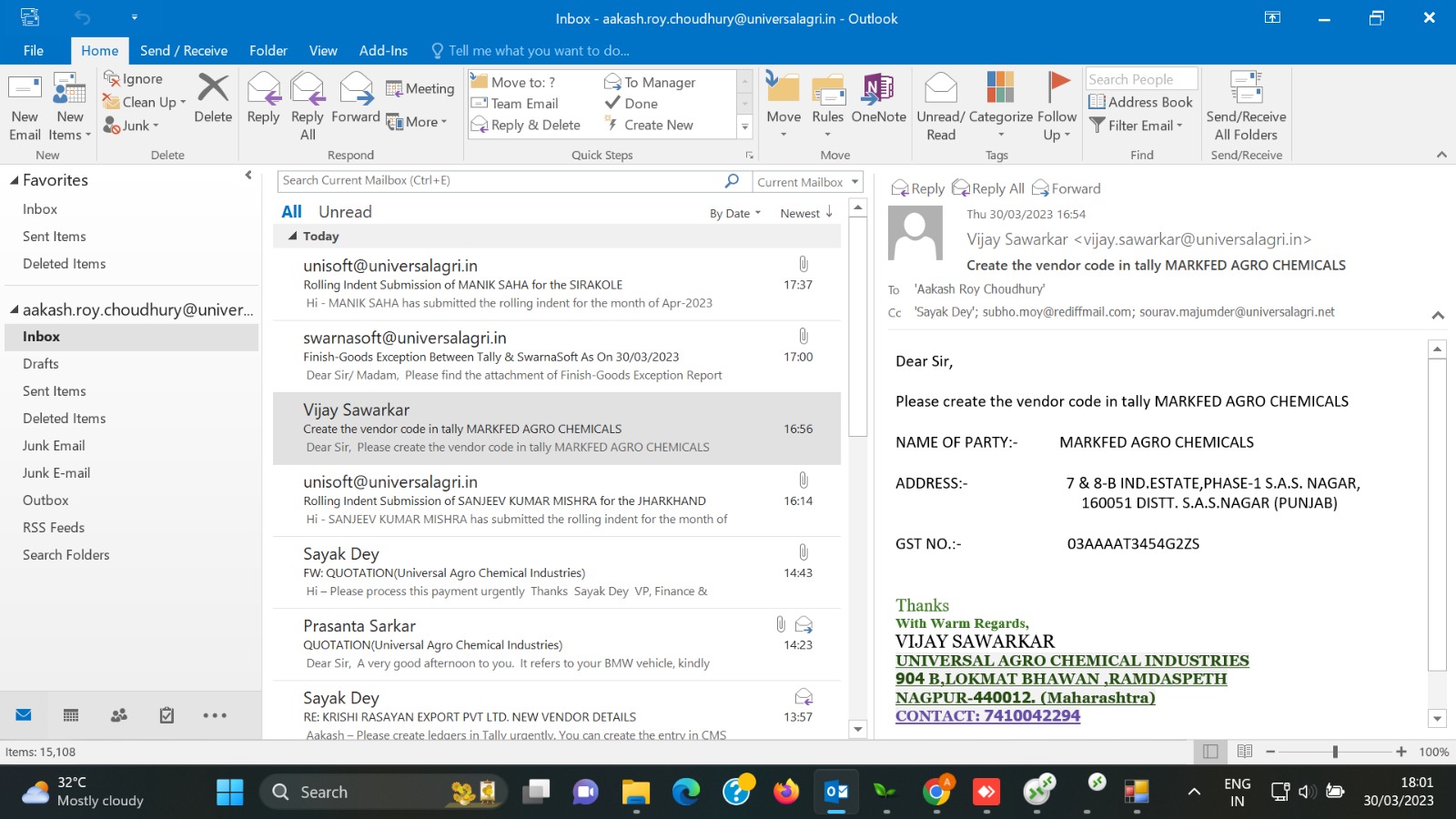Click the Categorize color icon
The height and width of the screenshot is (819, 1456).
click(1000, 89)
